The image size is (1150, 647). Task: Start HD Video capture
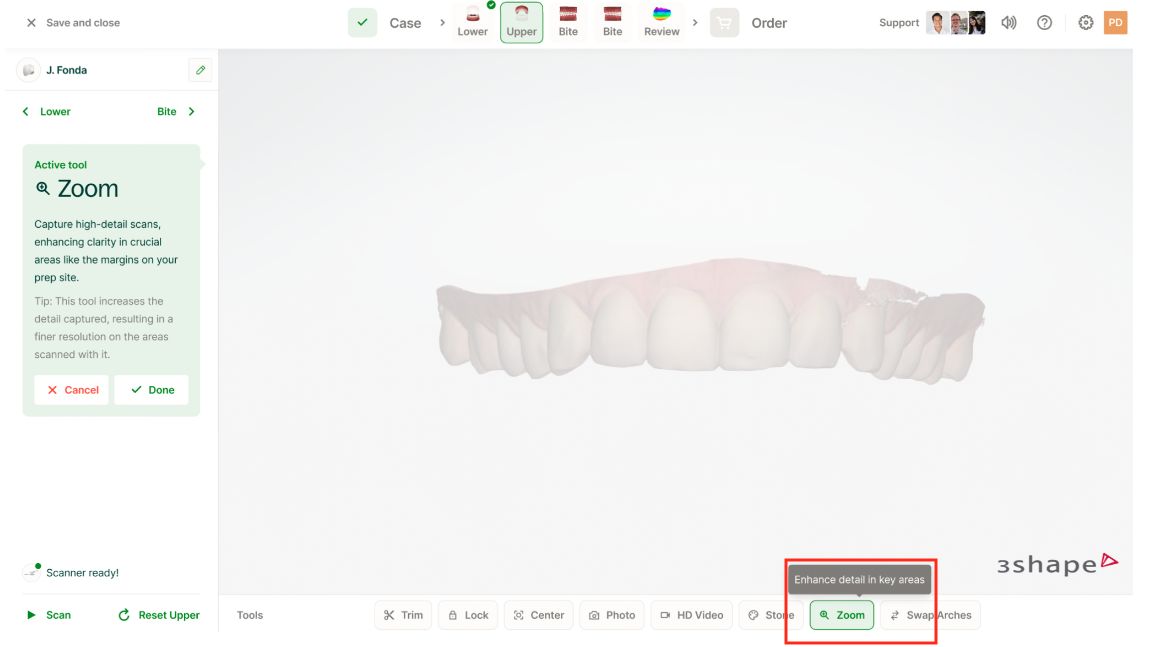(x=691, y=615)
